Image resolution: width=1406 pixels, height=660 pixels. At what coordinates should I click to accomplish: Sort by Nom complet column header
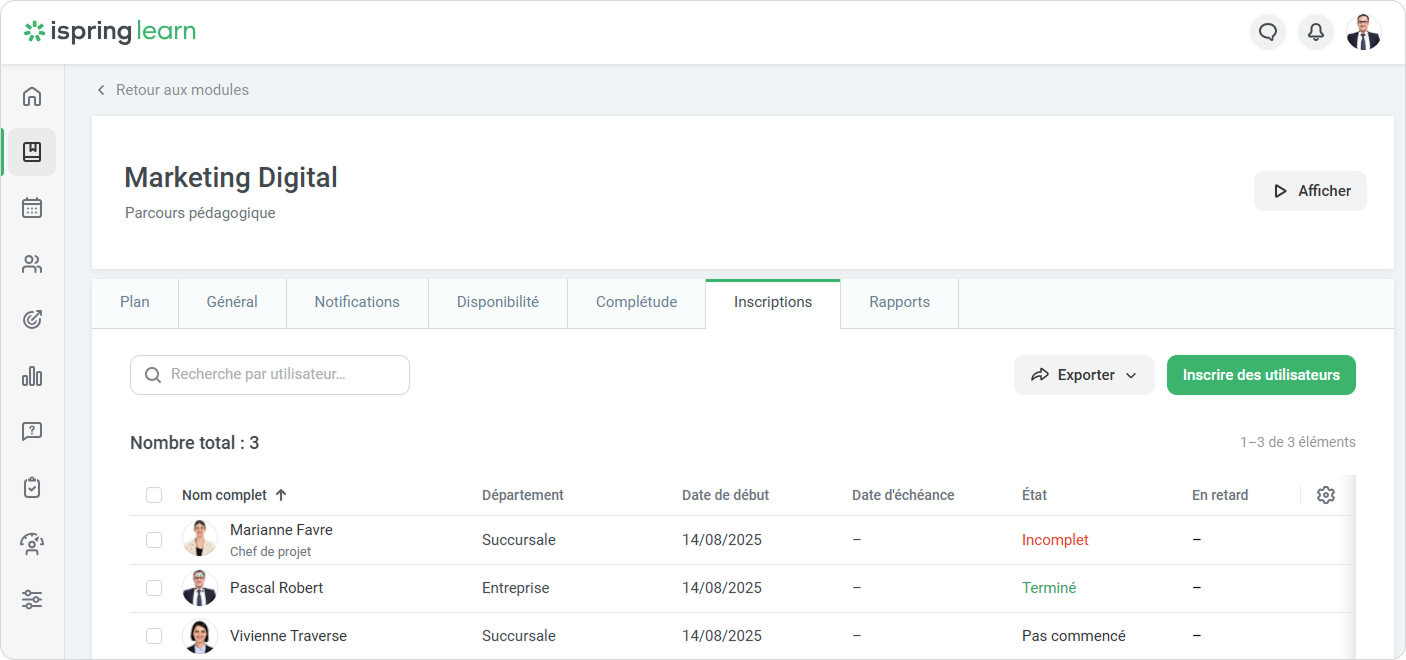click(225, 495)
